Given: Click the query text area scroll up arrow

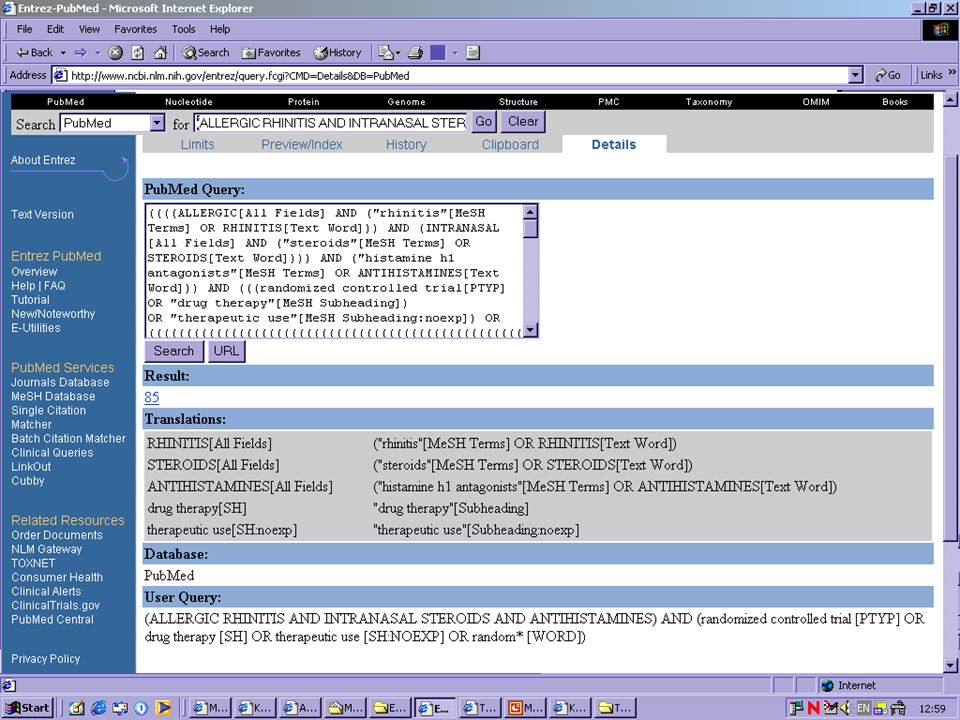Looking at the screenshot, I should (x=530, y=212).
